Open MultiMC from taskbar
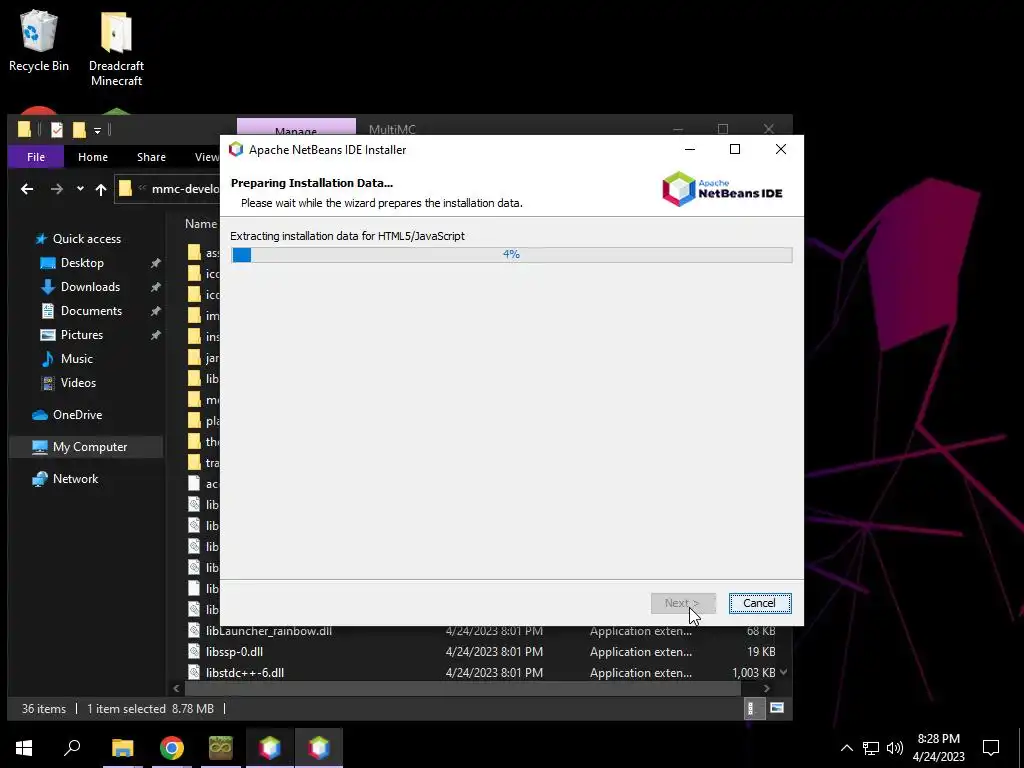 [x=221, y=748]
